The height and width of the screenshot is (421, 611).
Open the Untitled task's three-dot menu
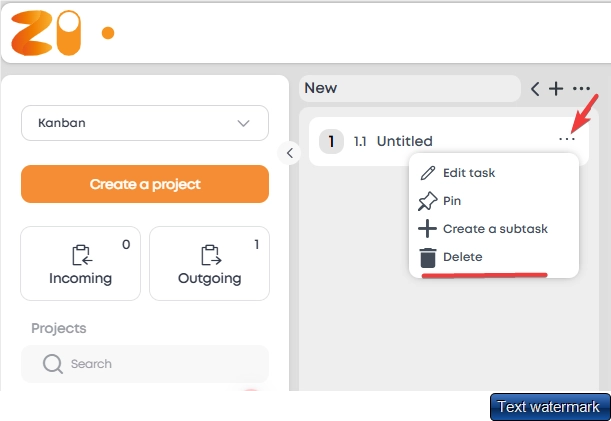coord(567,140)
